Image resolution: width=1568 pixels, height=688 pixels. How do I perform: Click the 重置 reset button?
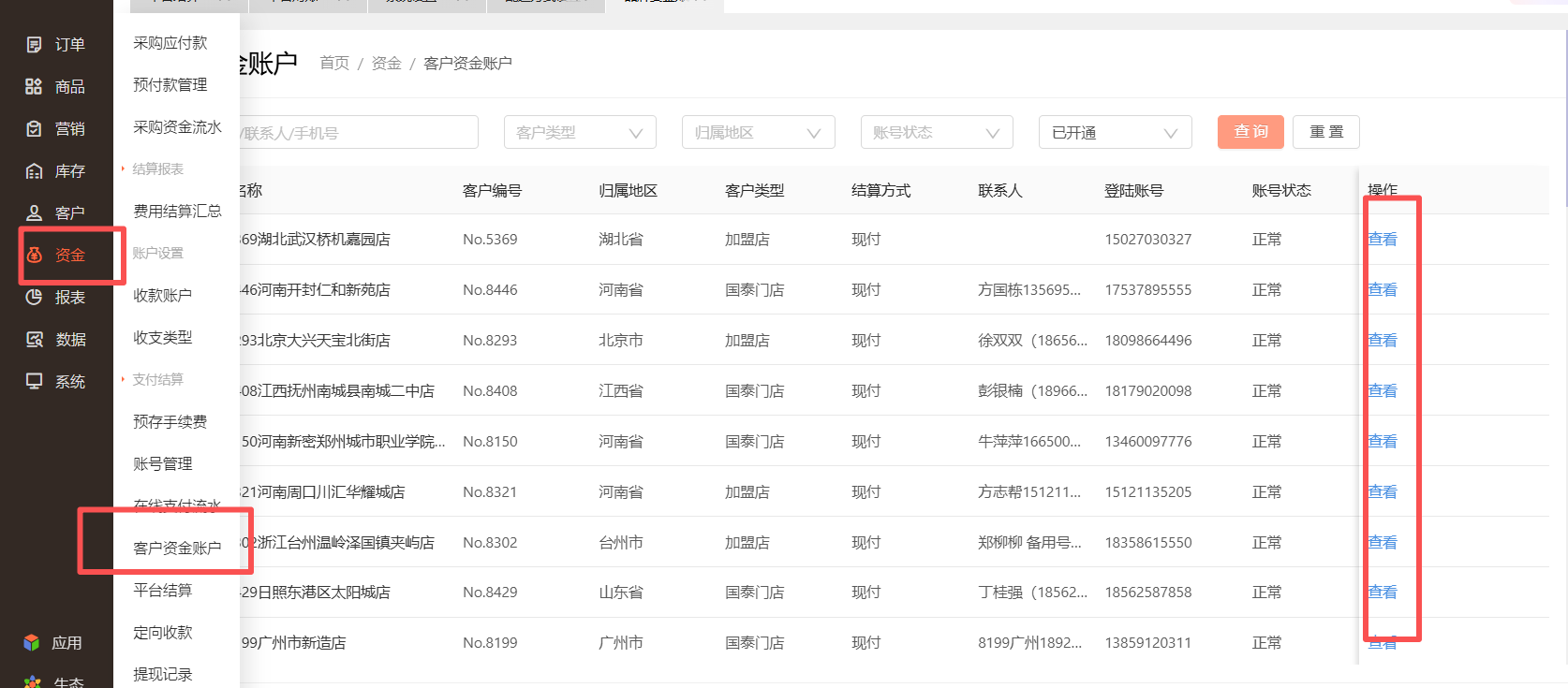1326,132
